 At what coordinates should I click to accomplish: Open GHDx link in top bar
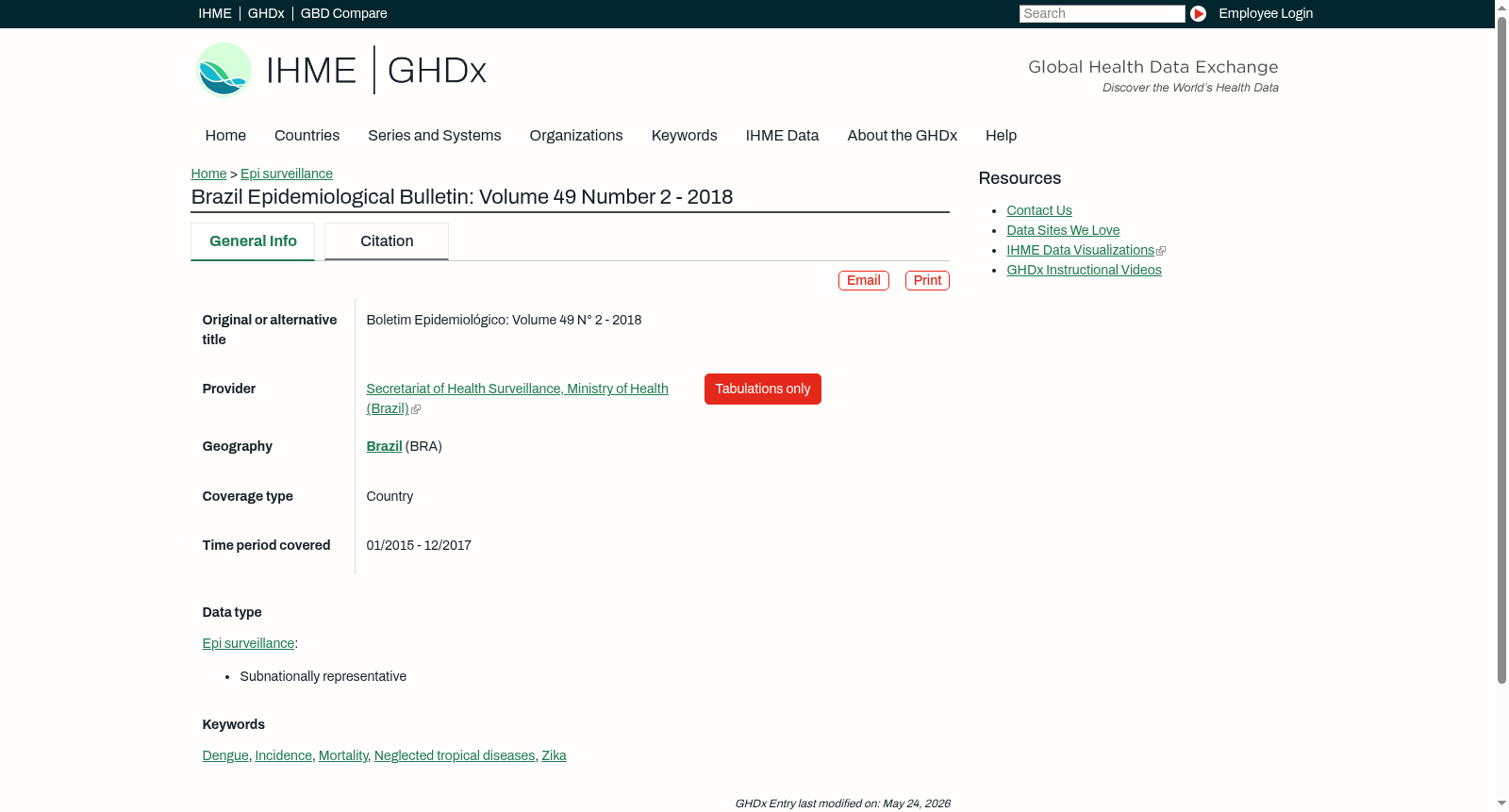click(266, 13)
